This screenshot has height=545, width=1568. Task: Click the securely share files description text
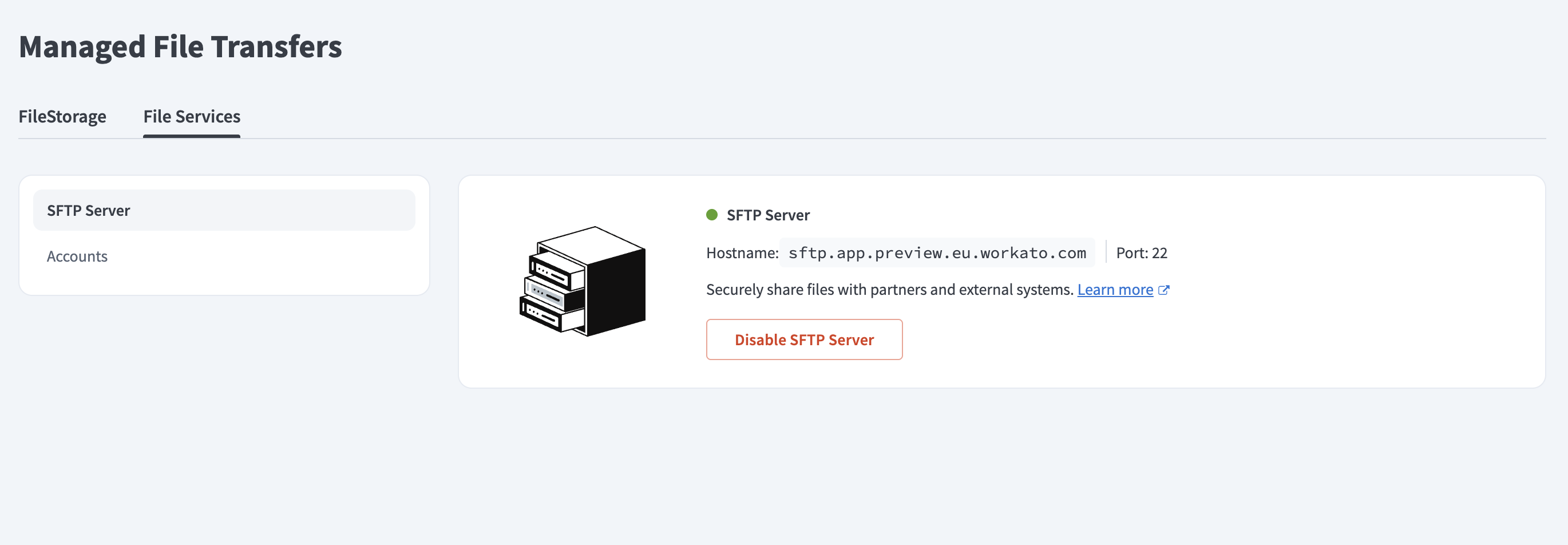pyautogui.click(x=888, y=289)
